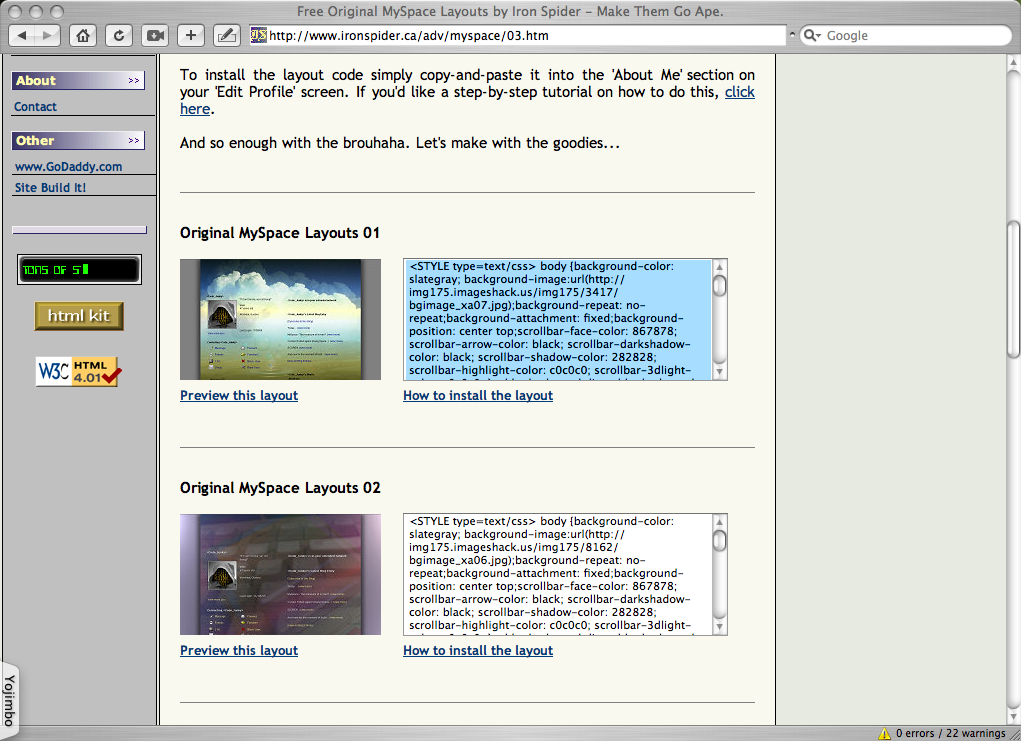Click inside the Layouts 02 code text area
Screen dimensions: 1021x741
click(x=557, y=574)
